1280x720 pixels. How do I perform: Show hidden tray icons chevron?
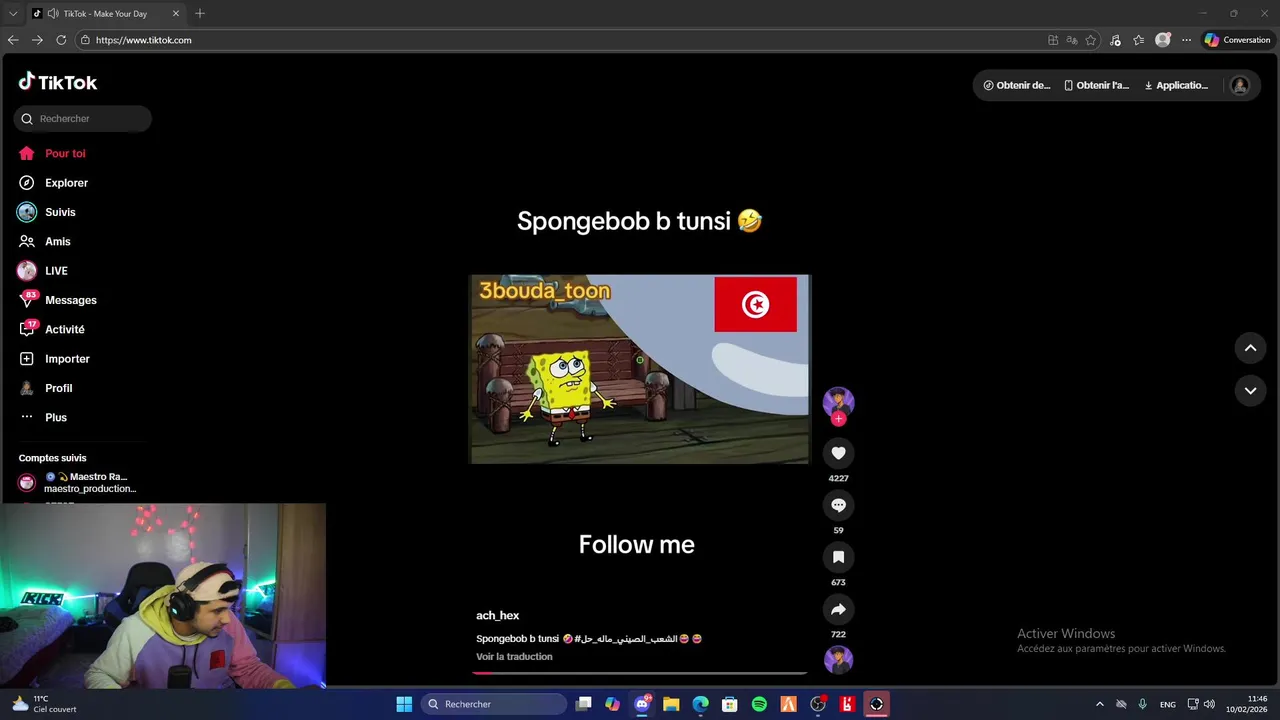click(1100, 704)
